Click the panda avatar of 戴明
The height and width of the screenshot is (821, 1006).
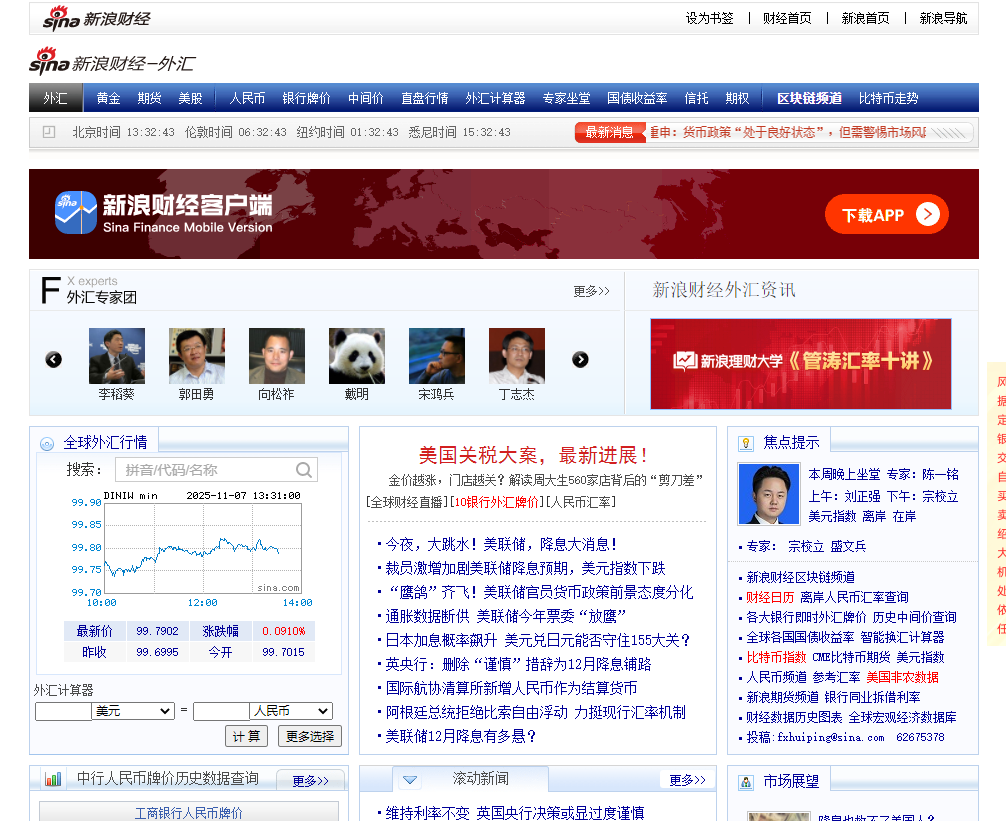pyautogui.click(x=357, y=356)
